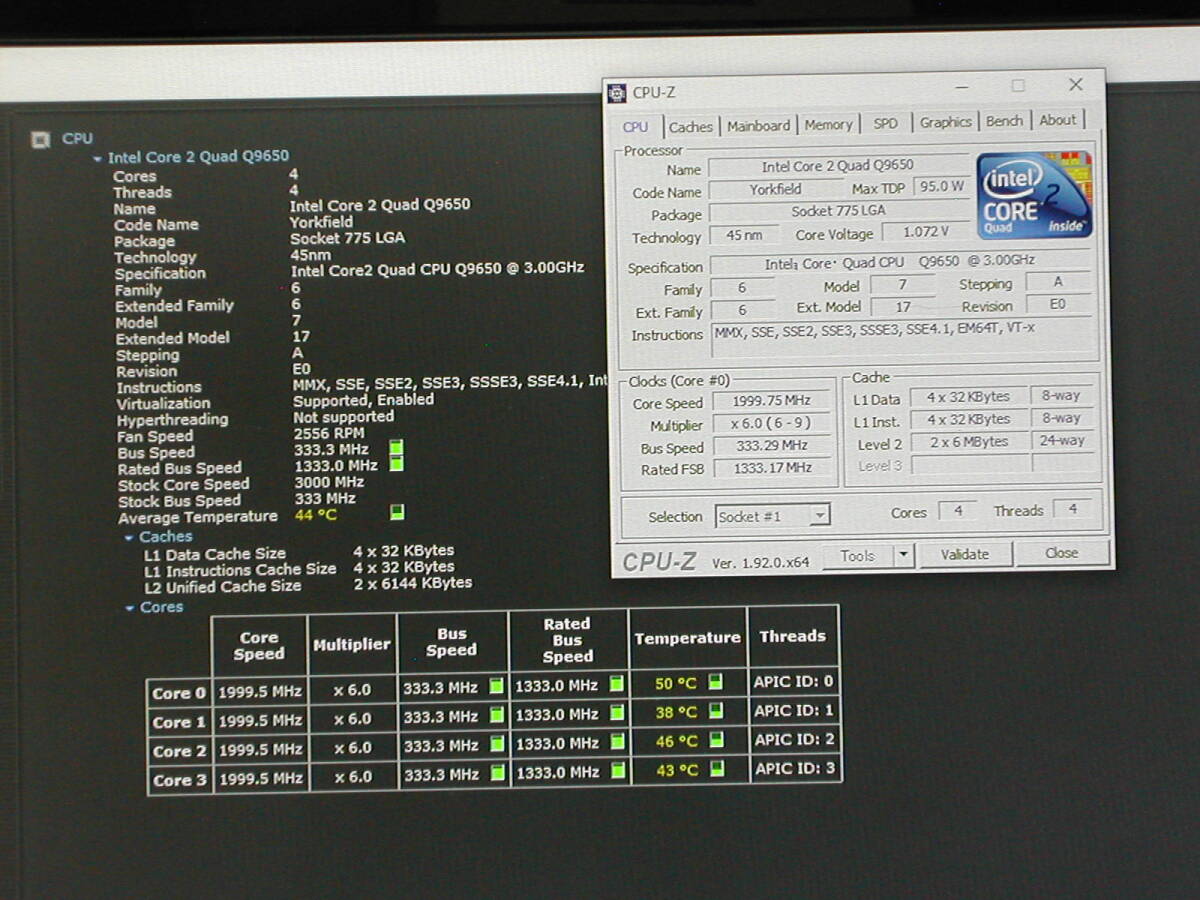This screenshot has width=1200, height=900.
Task: Open the Bench tab
Action: [x=1004, y=121]
